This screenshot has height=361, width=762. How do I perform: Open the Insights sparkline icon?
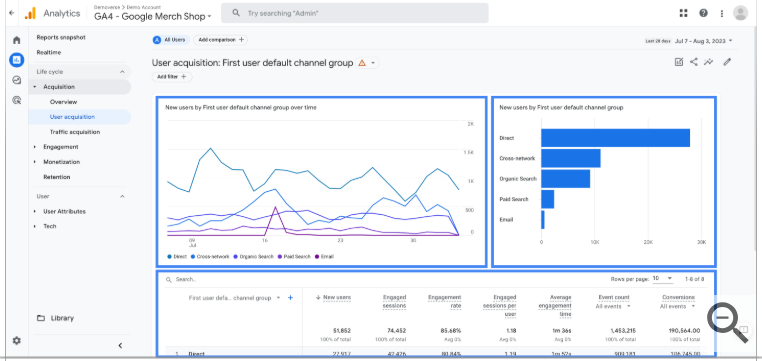[709, 62]
